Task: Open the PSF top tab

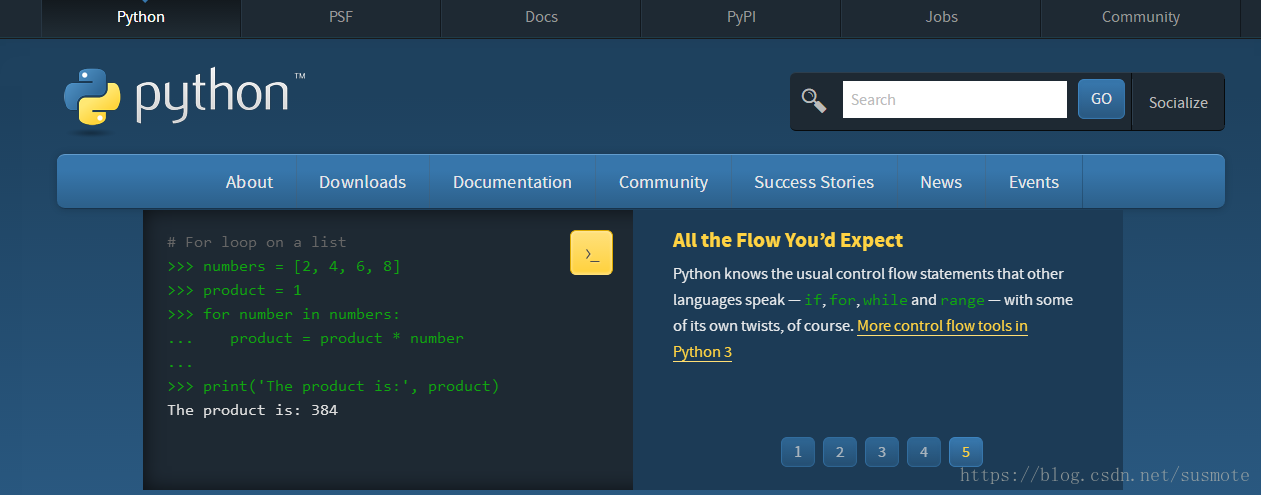Action: point(341,17)
